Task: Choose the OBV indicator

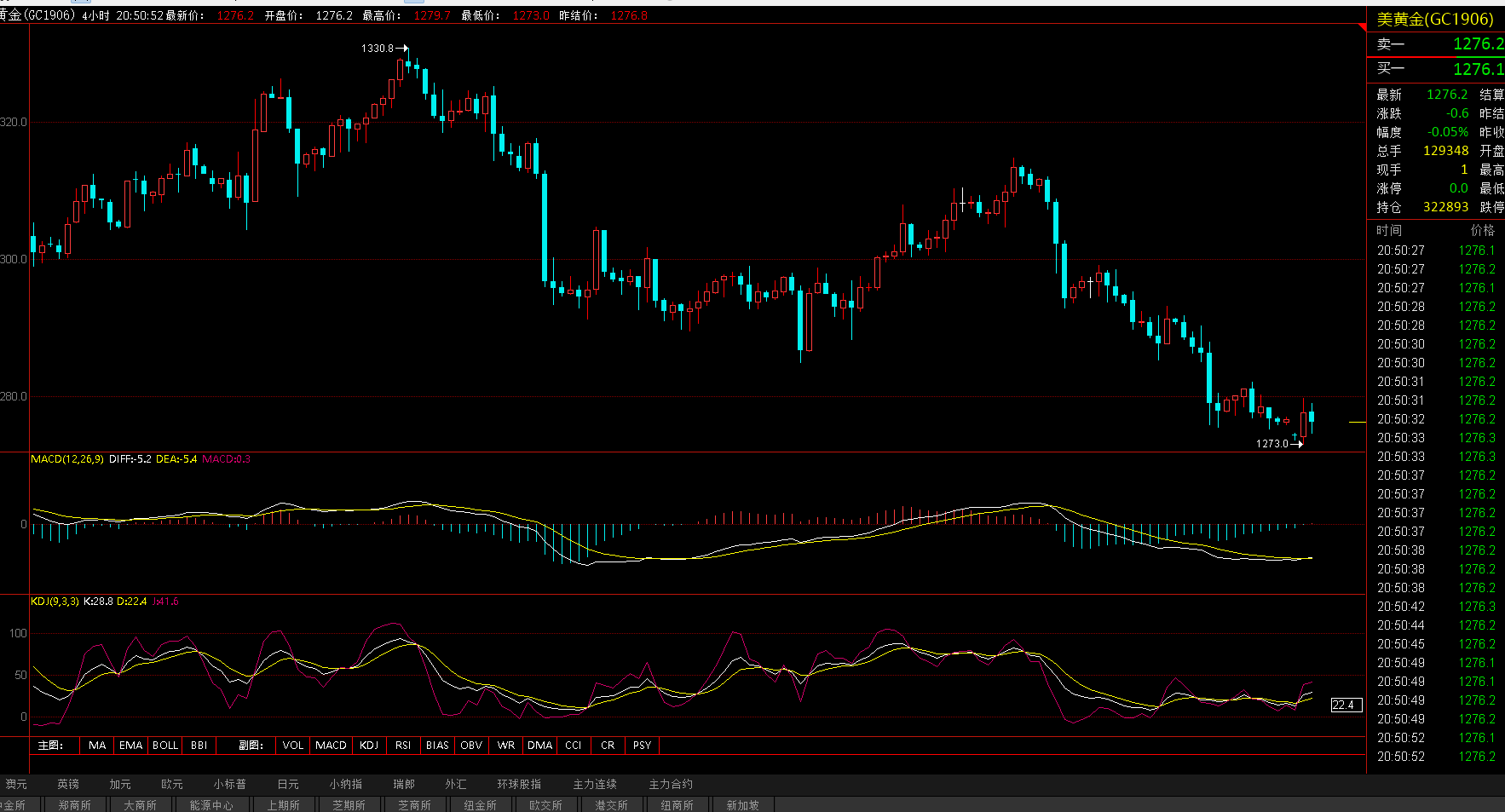Action: 471,746
